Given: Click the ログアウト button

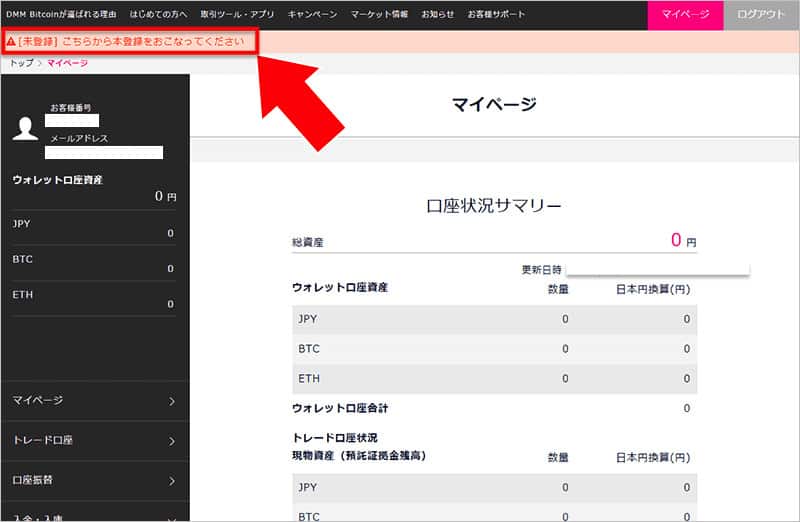Looking at the screenshot, I should click(x=761, y=15).
